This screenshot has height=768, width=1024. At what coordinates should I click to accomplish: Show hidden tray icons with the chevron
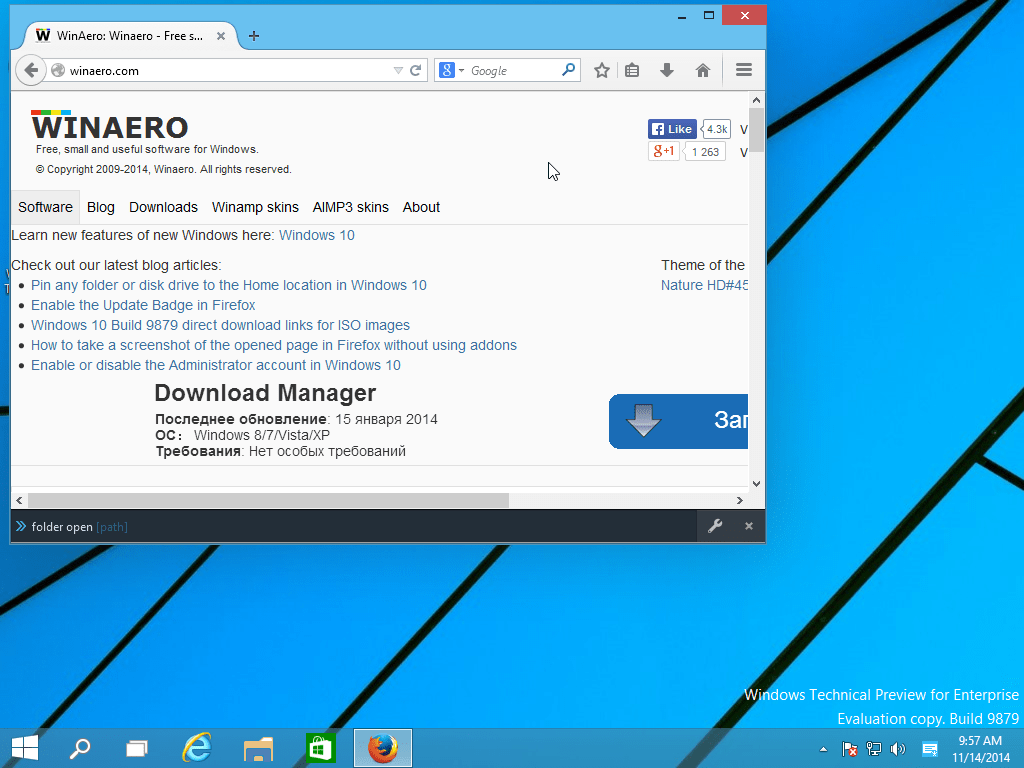pyautogui.click(x=823, y=748)
